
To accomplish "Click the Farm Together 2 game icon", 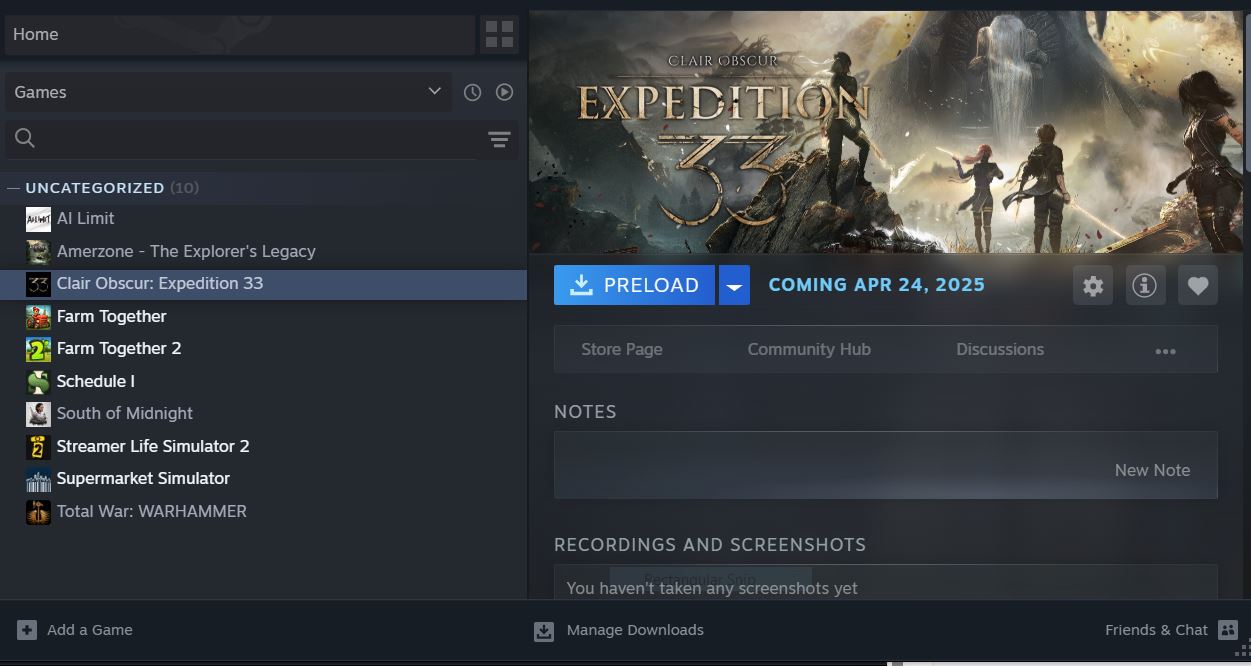I will click(x=38, y=349).
